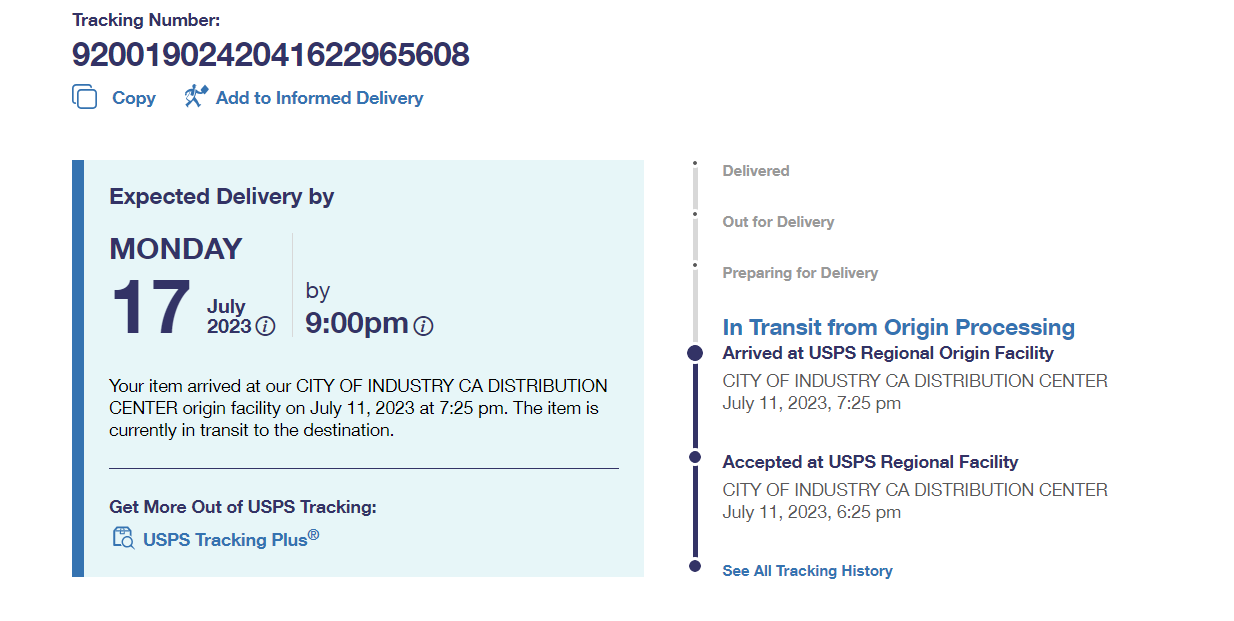Click the Copy tracking number icon

pos(85,97)
